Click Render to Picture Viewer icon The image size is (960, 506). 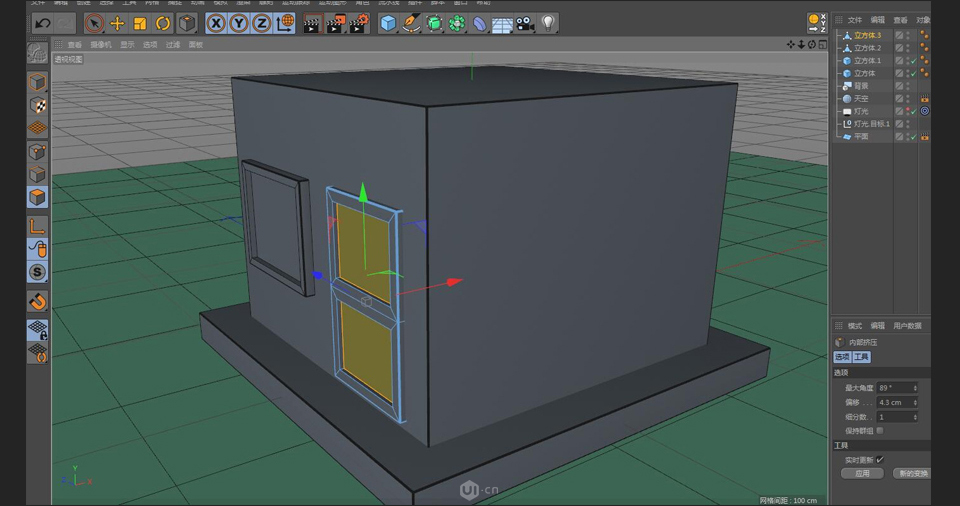click(336, 24)
